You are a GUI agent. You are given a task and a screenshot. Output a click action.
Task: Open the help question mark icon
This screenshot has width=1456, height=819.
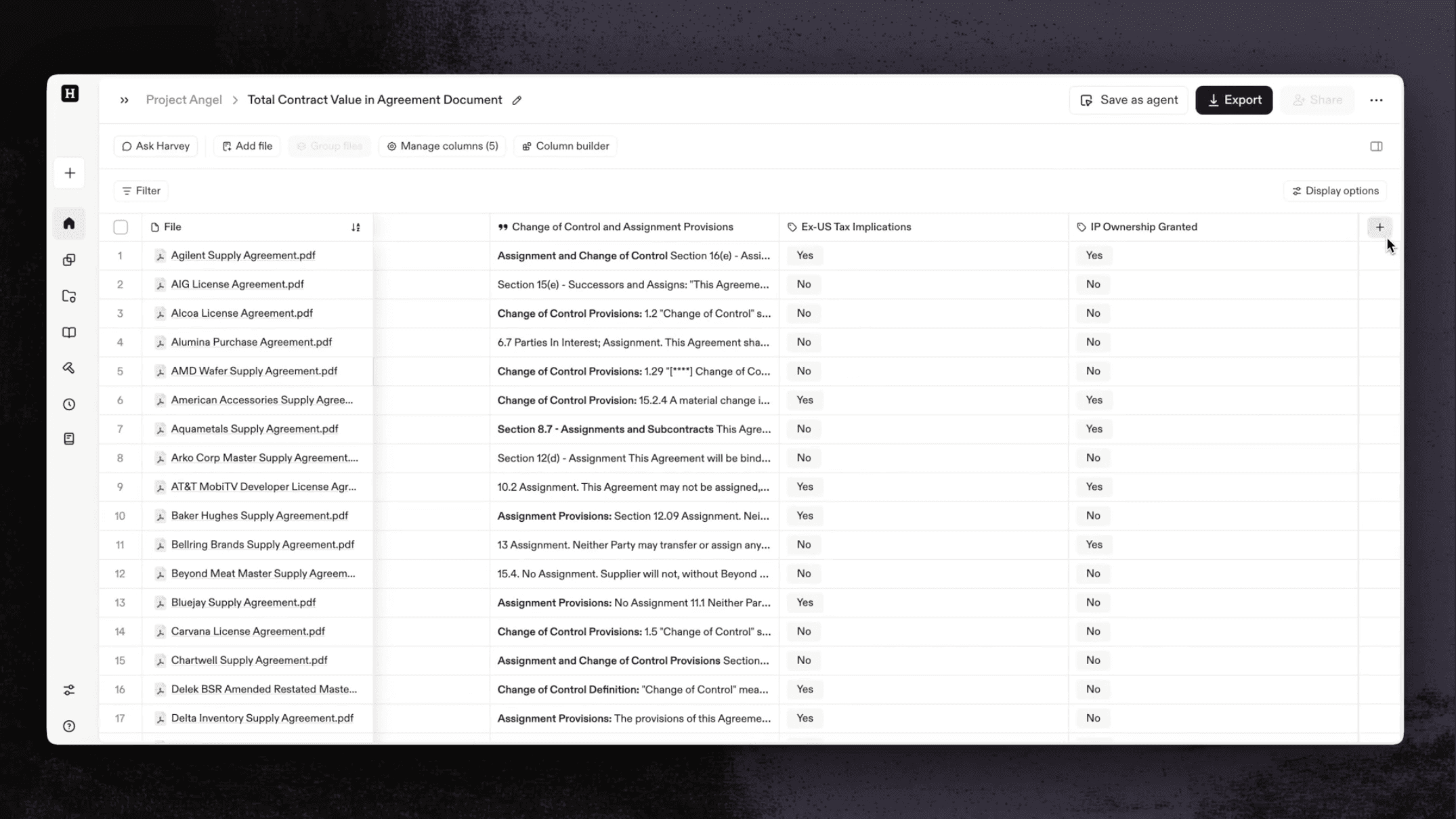69,726
